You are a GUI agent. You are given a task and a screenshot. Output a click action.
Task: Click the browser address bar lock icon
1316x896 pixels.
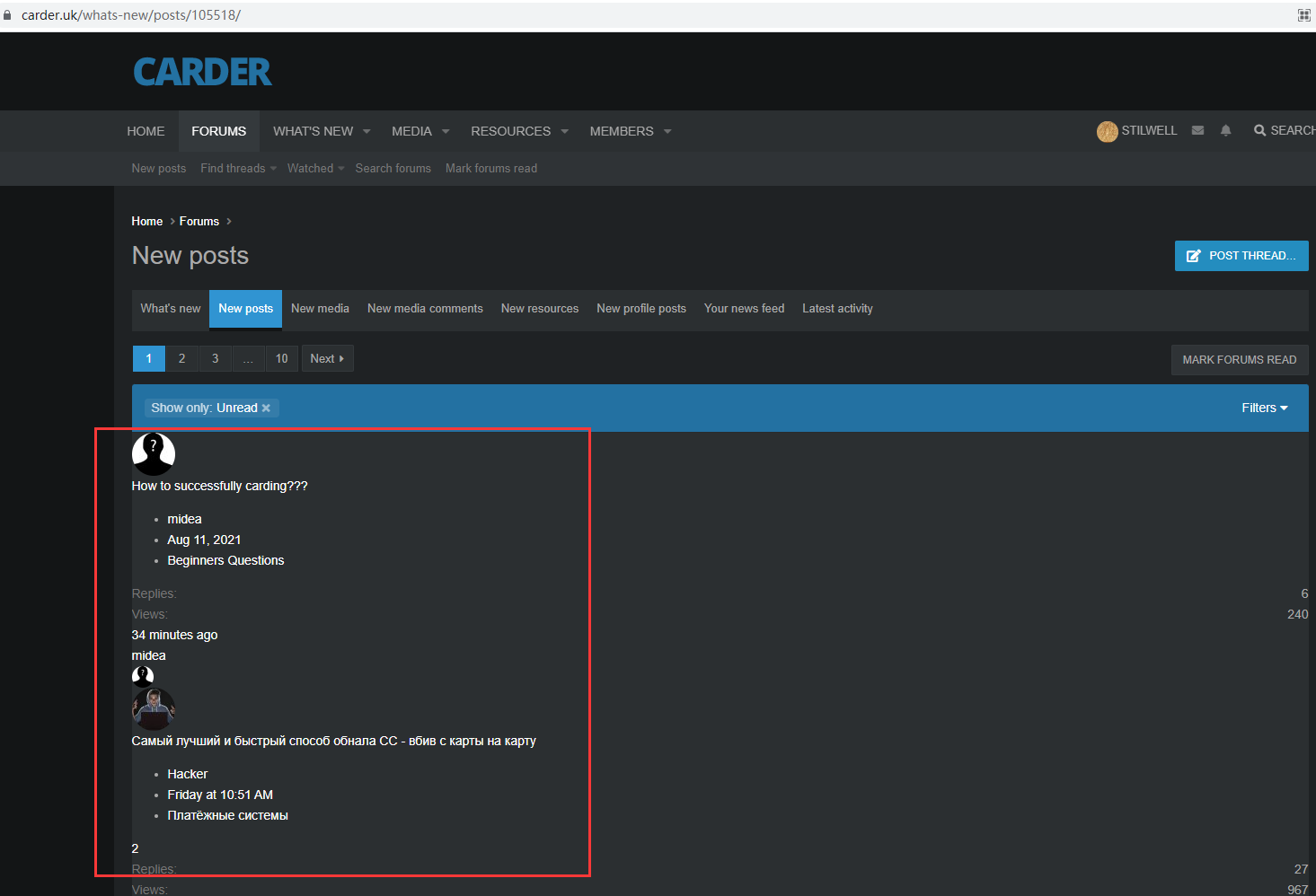[8, 15]
